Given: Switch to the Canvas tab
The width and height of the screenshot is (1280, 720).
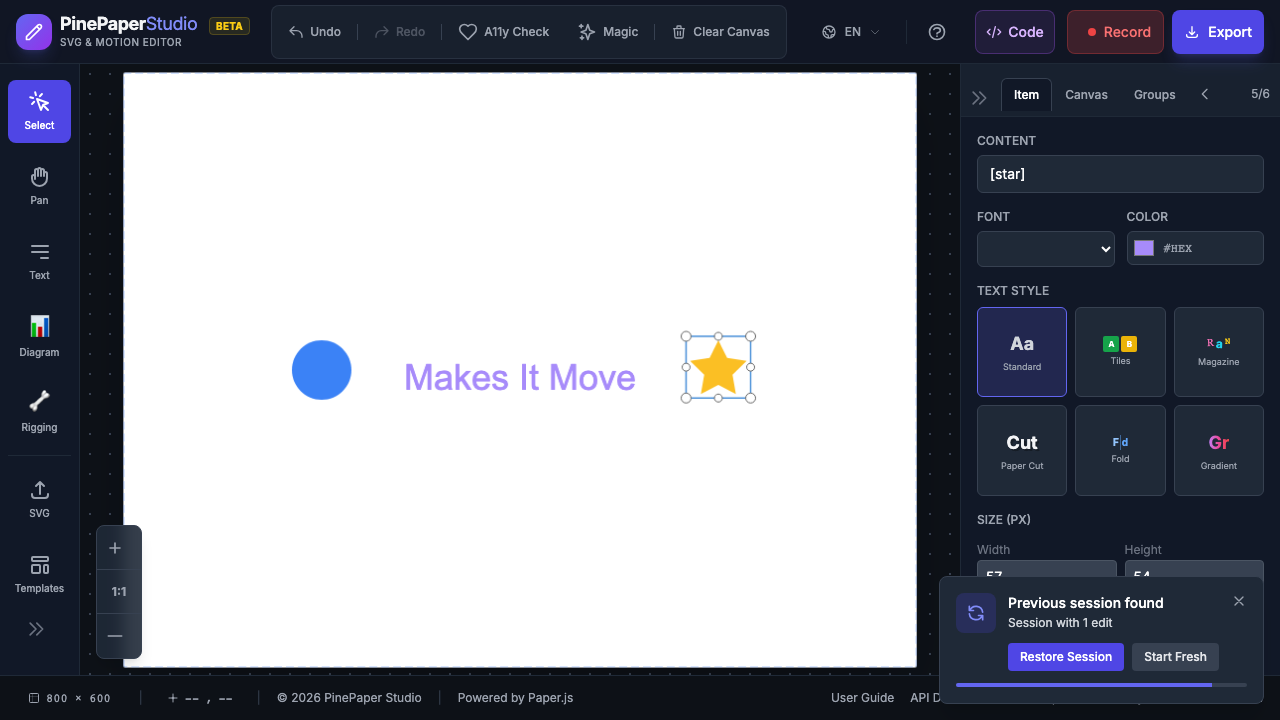Looking at the screenshot, I should pos(1086,95).
